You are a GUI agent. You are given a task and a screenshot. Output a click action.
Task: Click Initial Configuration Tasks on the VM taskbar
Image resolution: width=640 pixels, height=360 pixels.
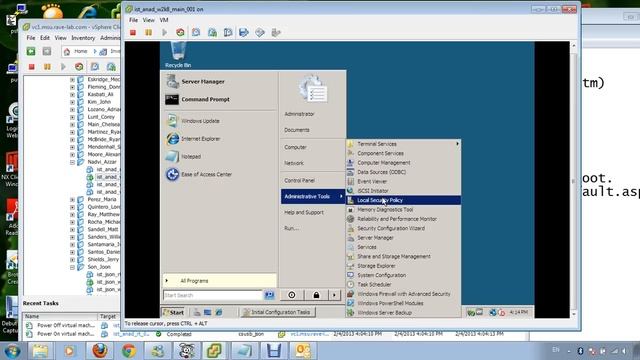coord(277,312)
